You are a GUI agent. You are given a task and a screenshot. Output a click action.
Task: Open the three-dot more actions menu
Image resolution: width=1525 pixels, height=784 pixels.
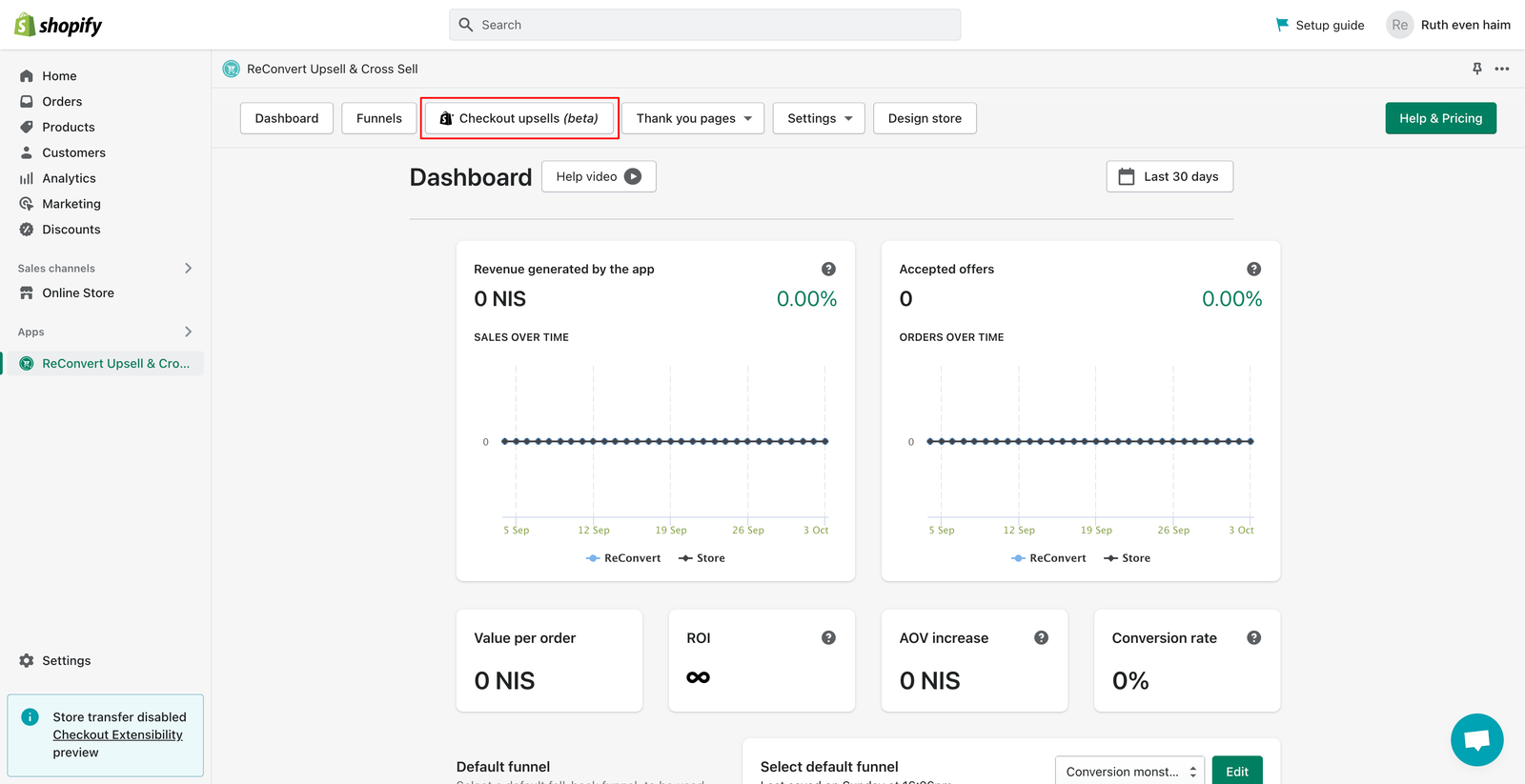coord(1502,69)
